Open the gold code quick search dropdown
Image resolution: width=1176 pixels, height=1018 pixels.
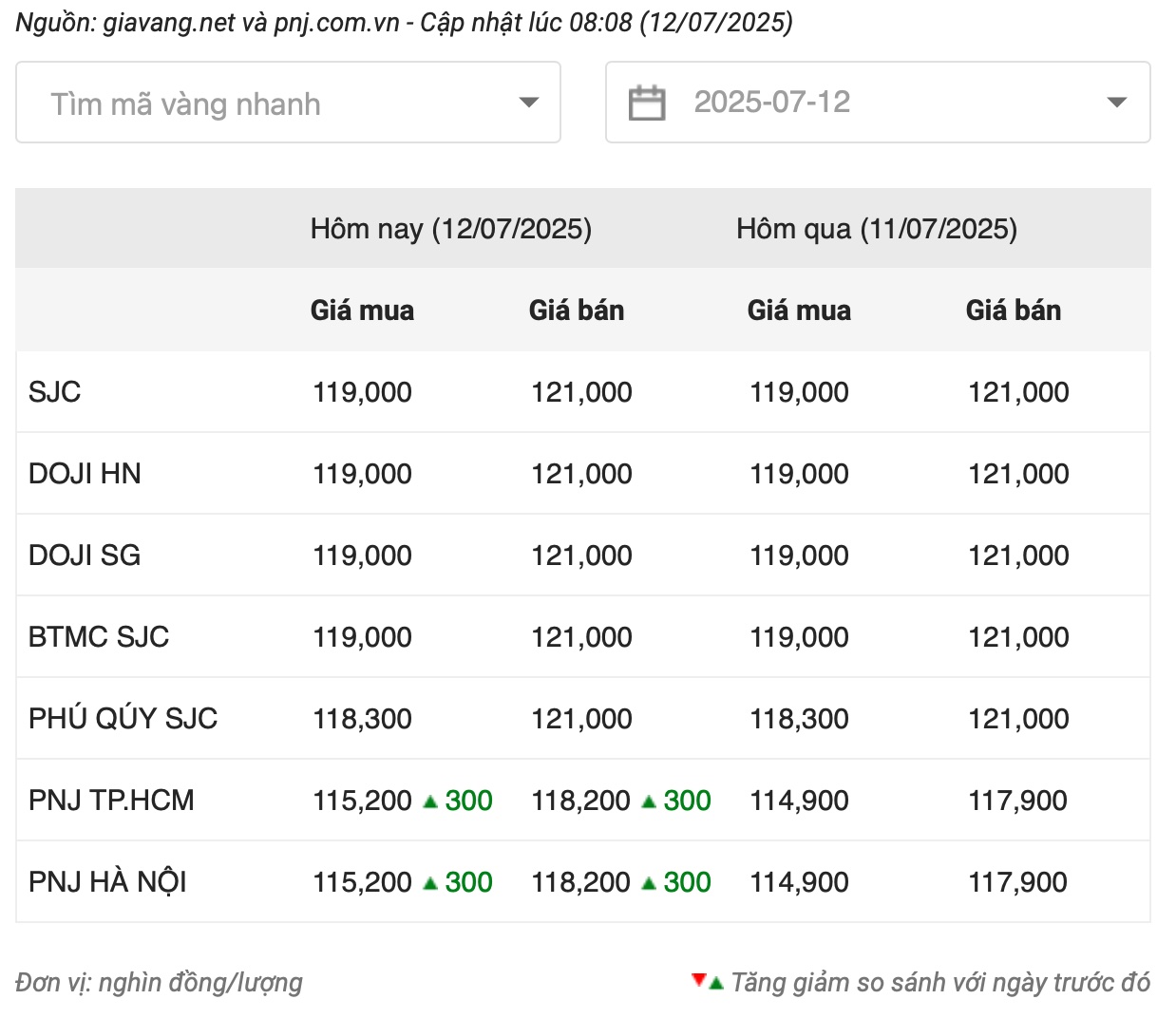pyautogui.click(x=288, y=103)
